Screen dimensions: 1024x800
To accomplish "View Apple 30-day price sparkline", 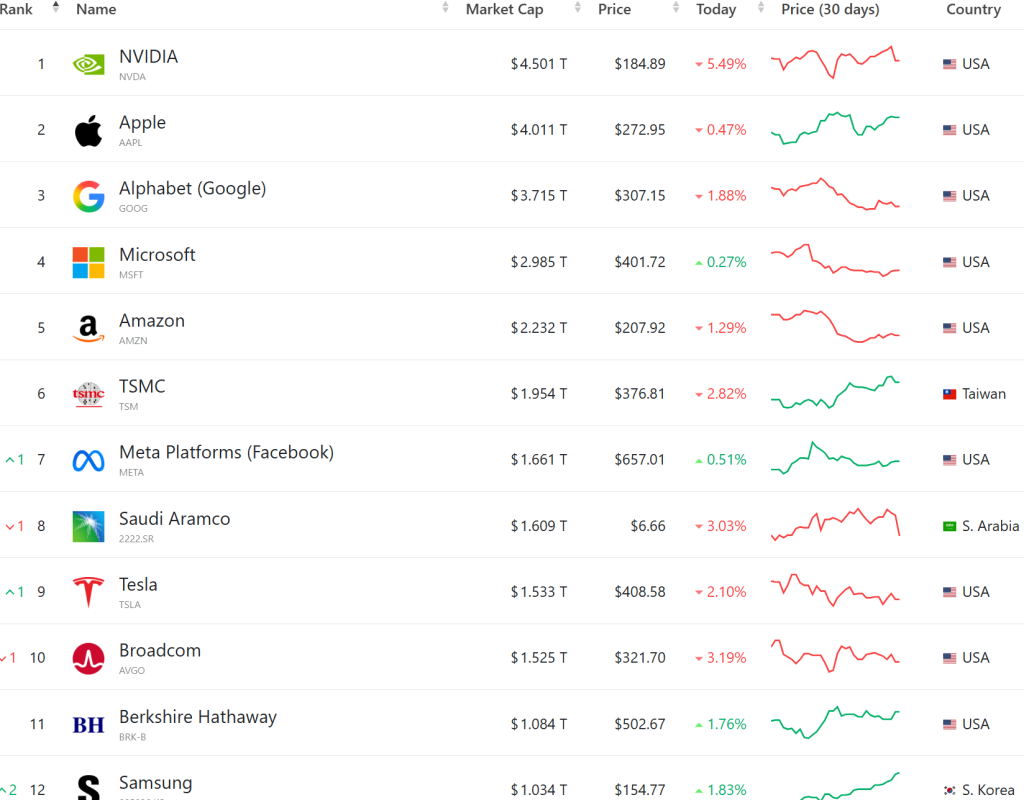I will (x=835, y=129).
